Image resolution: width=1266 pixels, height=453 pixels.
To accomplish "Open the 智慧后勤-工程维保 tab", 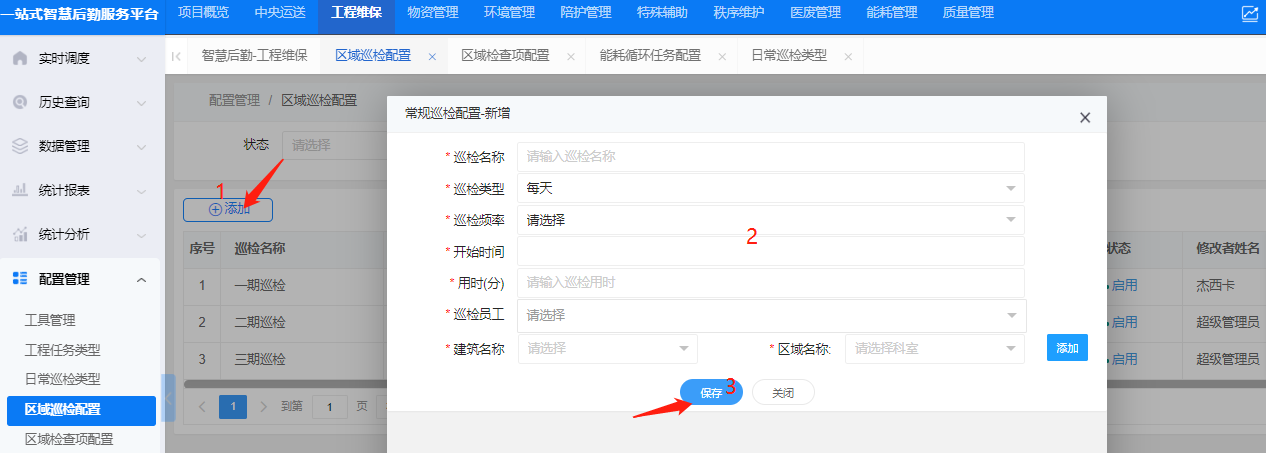I will point(254,56).
